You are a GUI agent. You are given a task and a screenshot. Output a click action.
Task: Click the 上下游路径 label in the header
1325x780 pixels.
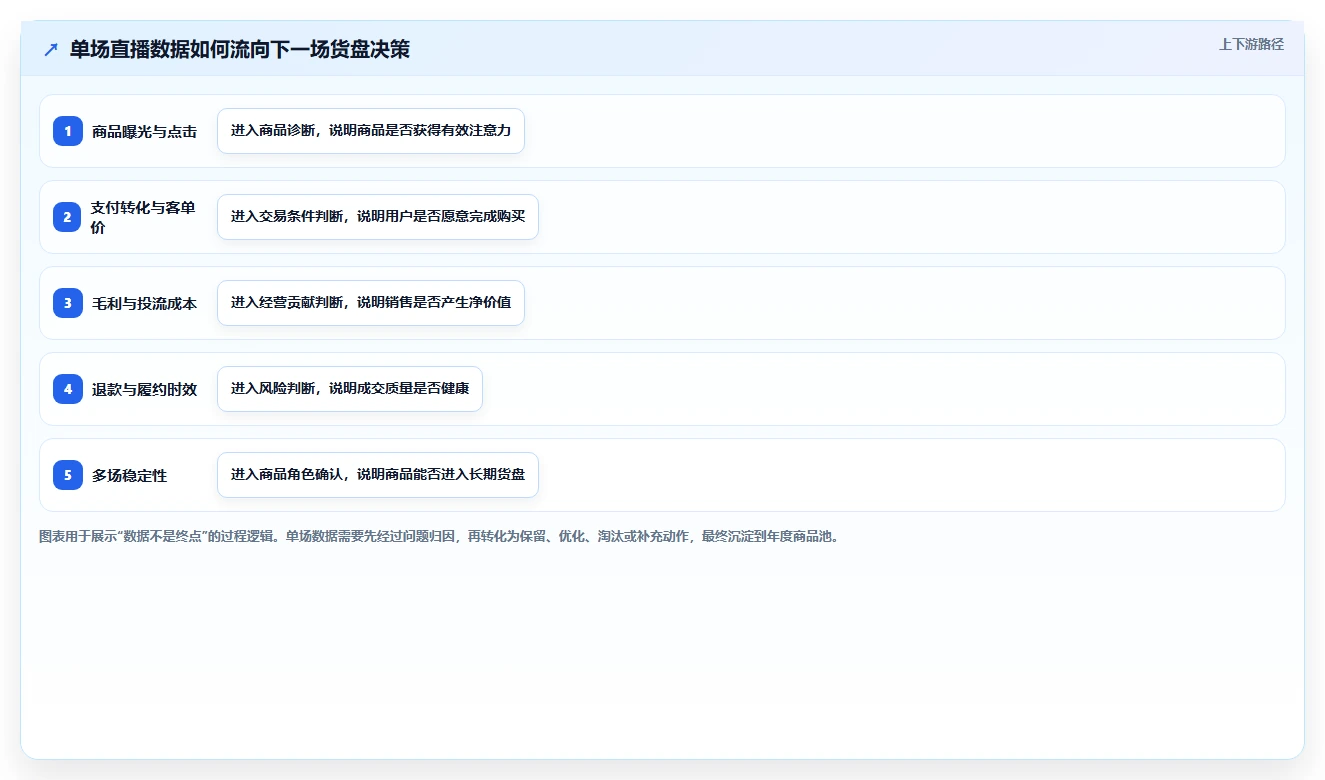point(1251,44)
